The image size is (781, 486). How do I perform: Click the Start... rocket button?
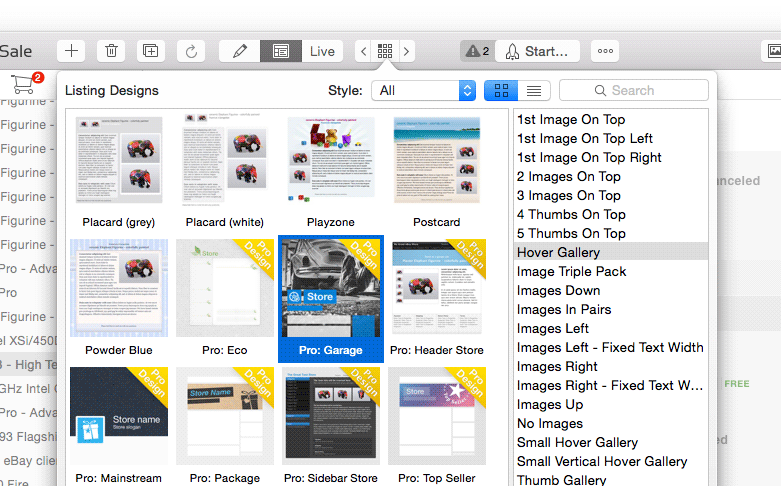tap(537, 51)
